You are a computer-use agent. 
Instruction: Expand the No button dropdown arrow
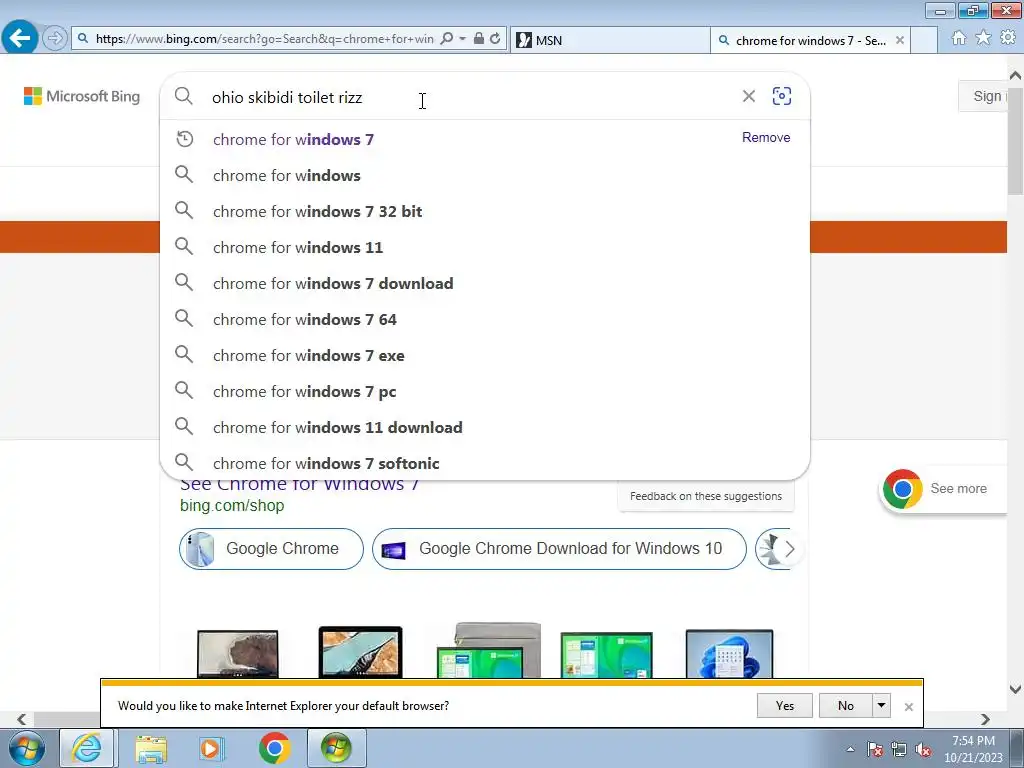(x=882, y=705)
